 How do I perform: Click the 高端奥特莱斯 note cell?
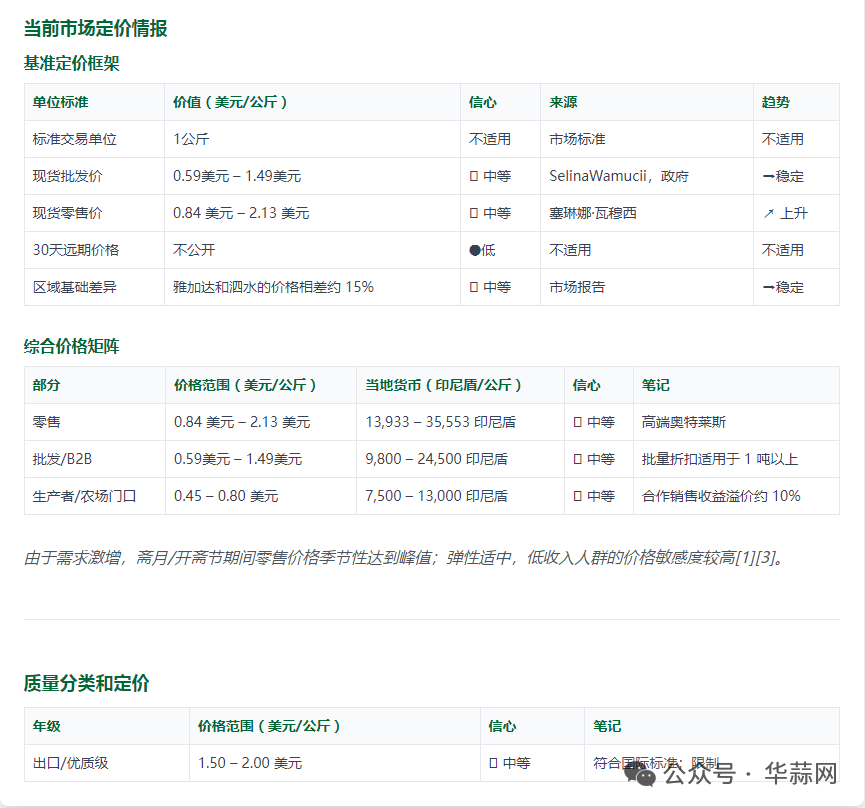pyautogui.click(x=684, y=422)
